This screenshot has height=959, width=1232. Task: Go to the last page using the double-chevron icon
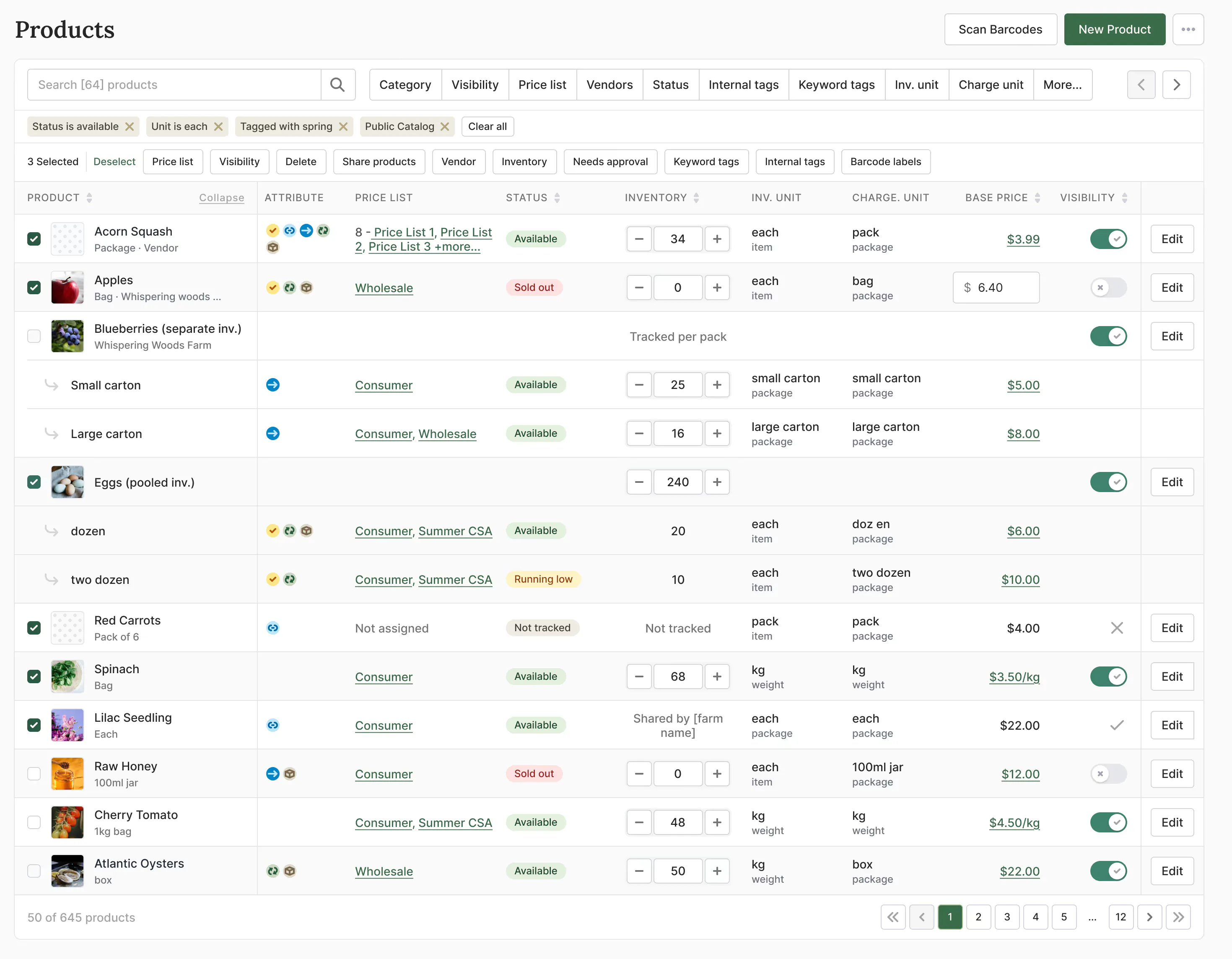point(1178,917)
